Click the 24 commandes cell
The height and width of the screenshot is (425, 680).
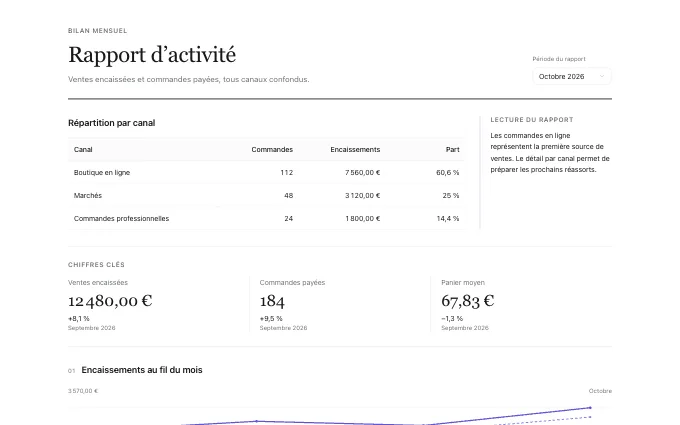tap(289, 219)
